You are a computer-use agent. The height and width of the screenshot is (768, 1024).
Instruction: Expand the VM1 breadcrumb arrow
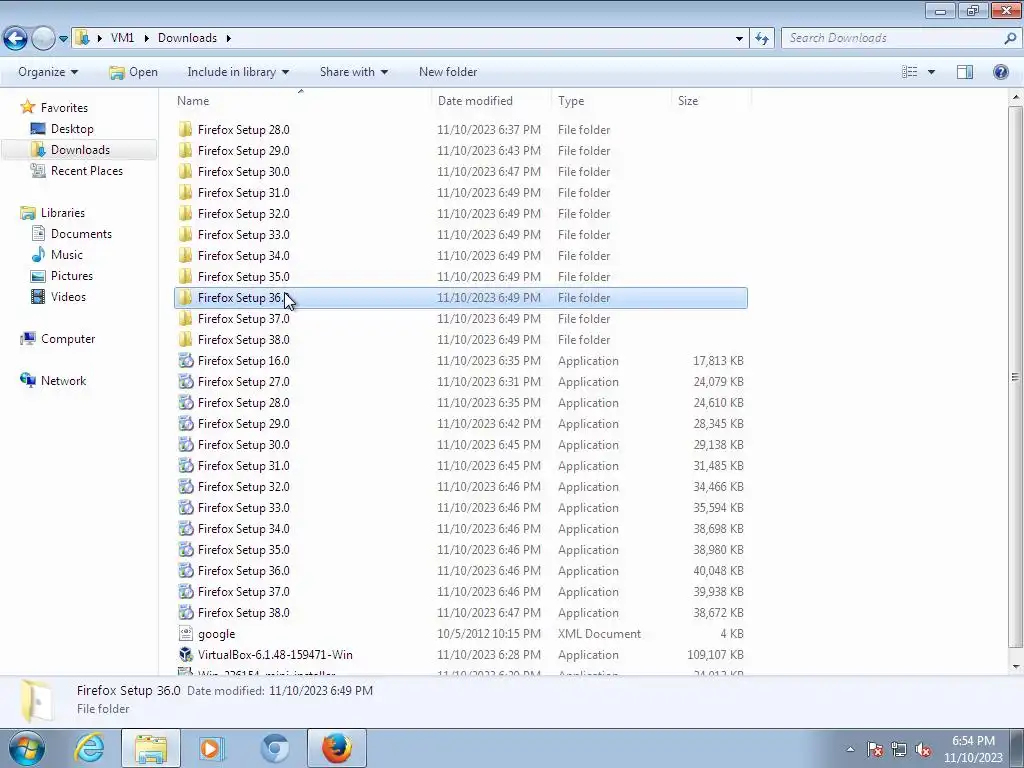pos(146,38)
